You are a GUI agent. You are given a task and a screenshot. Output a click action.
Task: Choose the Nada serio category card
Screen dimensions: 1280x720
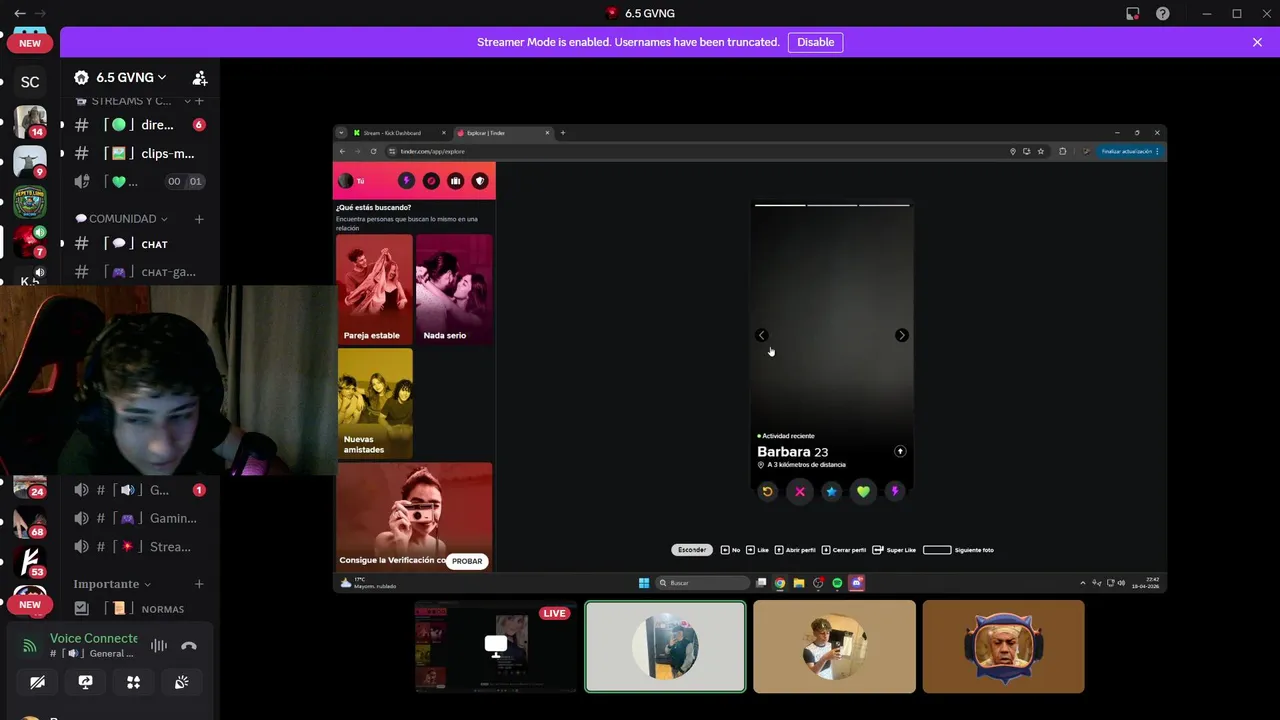(x=454, y=289)
